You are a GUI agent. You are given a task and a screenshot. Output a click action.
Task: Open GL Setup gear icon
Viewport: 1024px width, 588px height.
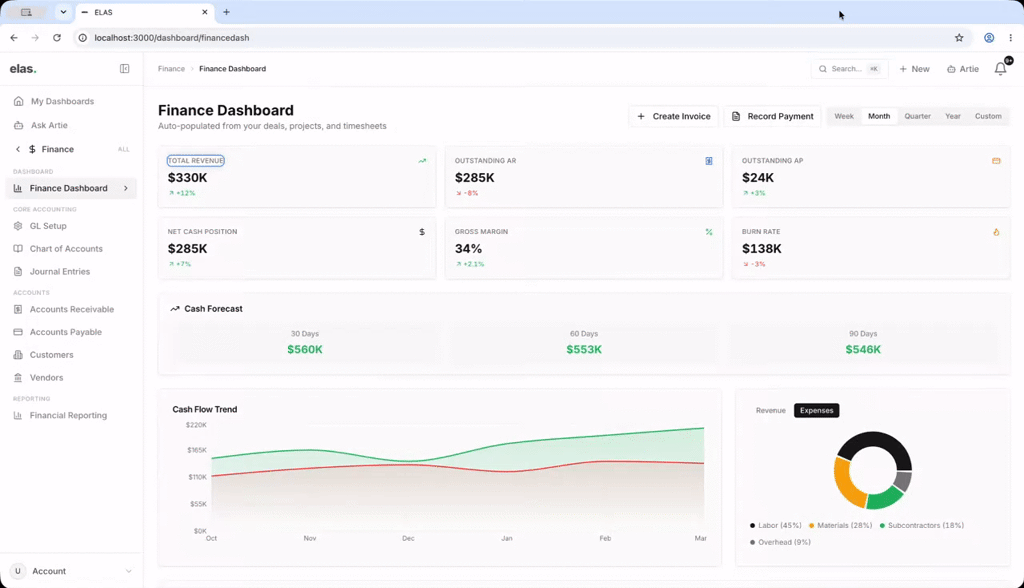pos(18,226)
